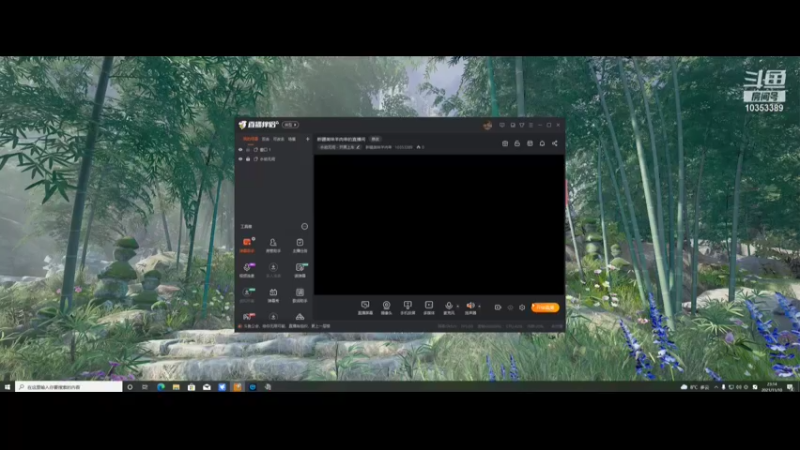Show hidden system tray icons chevron

[716, 387]
